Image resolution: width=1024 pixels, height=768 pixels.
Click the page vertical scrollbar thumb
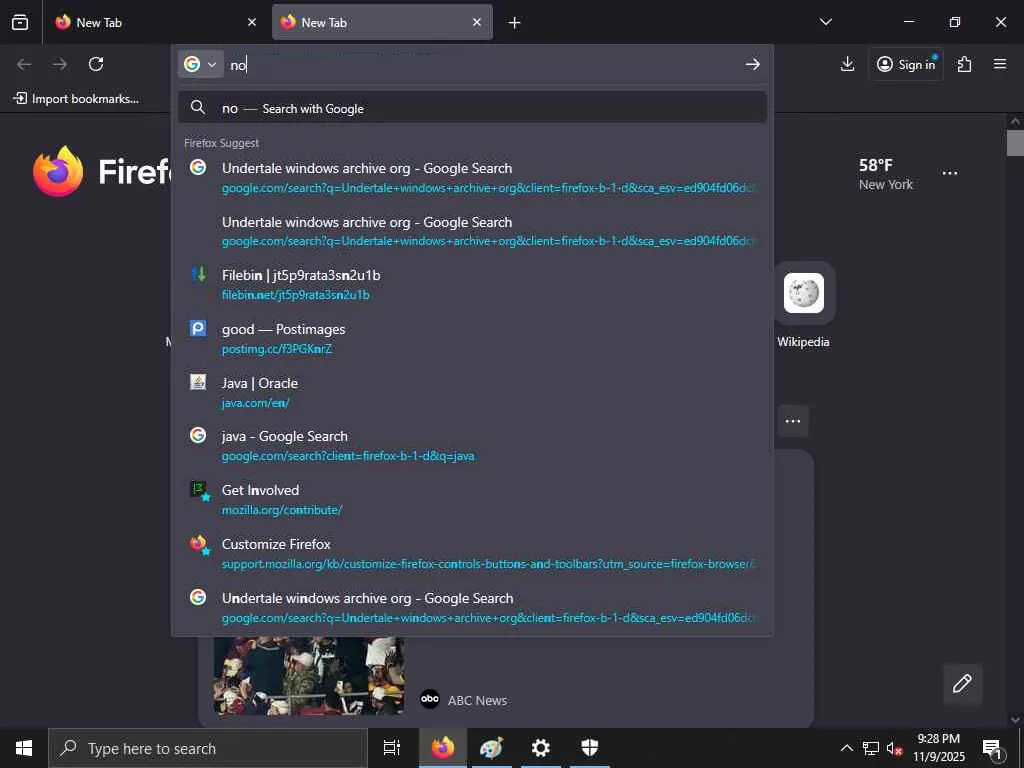[x=1015, y=143]
